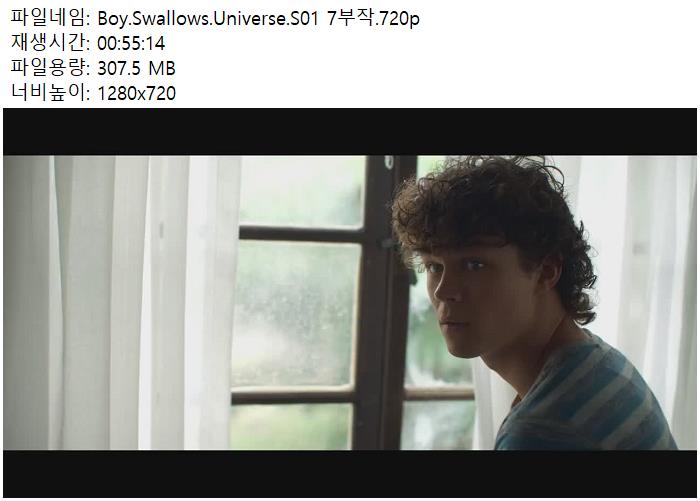Click the 00:55:14 playback duration value
Image resolution: width=700 pixels, height=501 pixels.
(131, 44)
